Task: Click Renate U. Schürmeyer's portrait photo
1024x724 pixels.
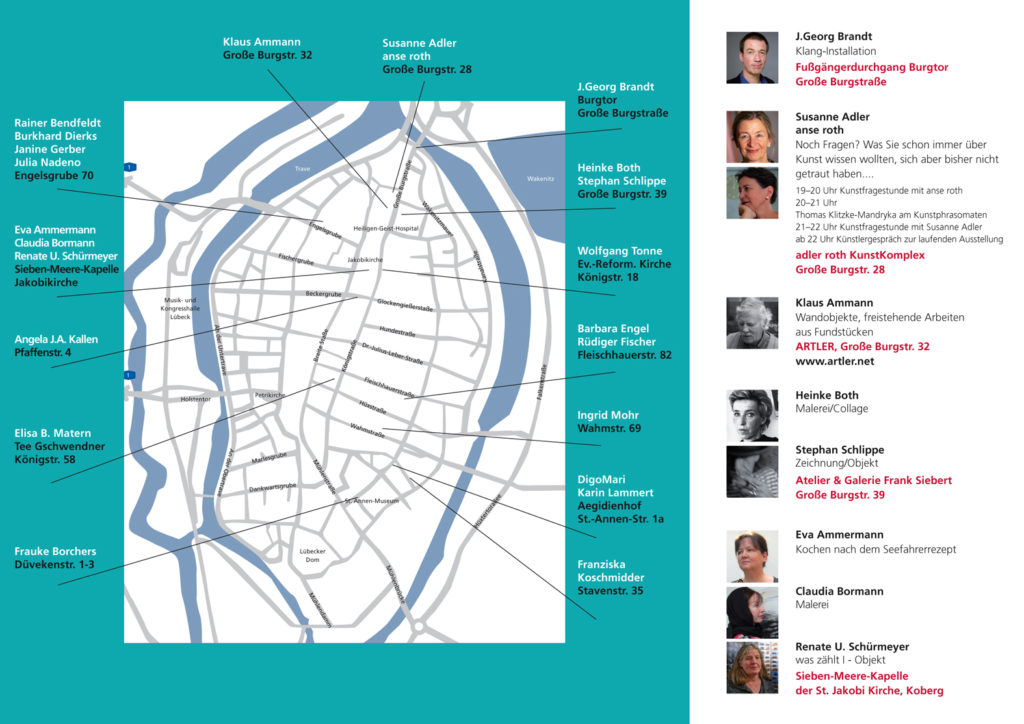Action: coord(752,667)
